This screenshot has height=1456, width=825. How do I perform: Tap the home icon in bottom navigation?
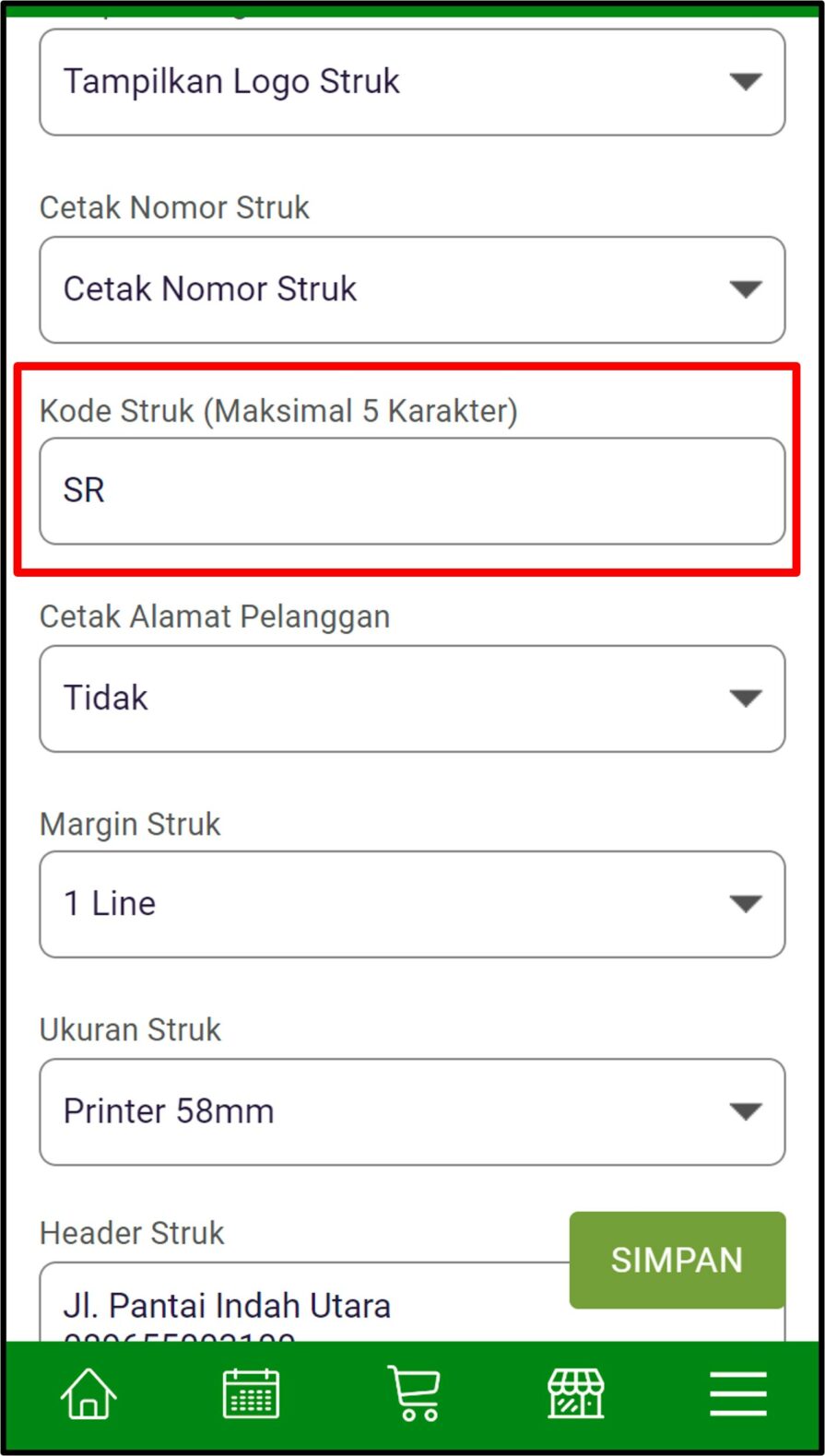(x=88, y=1394)
